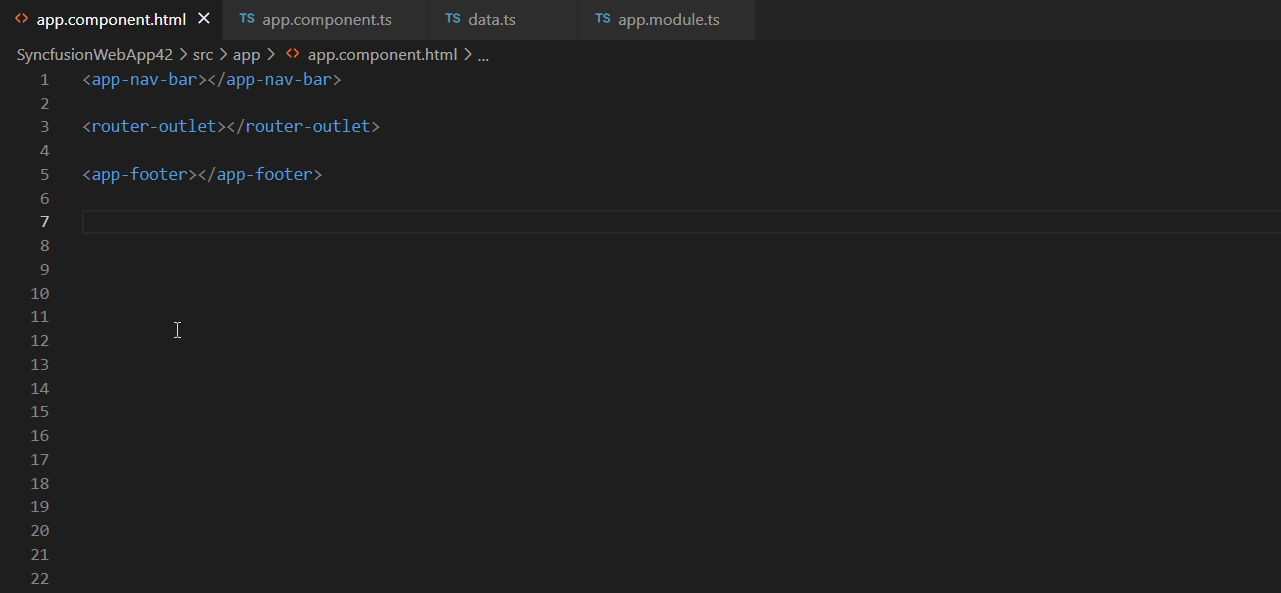This screenshot has width=1281, height=593.
Task: Click the TS icon on app.module.ts tab
Action: click(x=602, y=18)
